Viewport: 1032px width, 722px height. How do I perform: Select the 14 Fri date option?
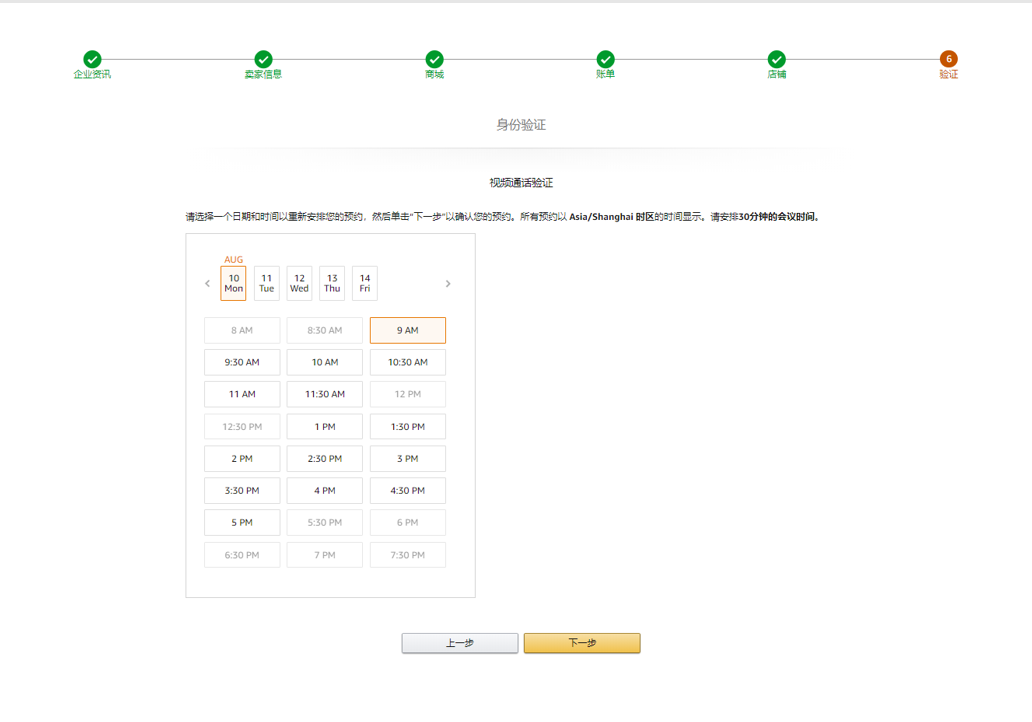pyautogui.click(x=364, y=283)
